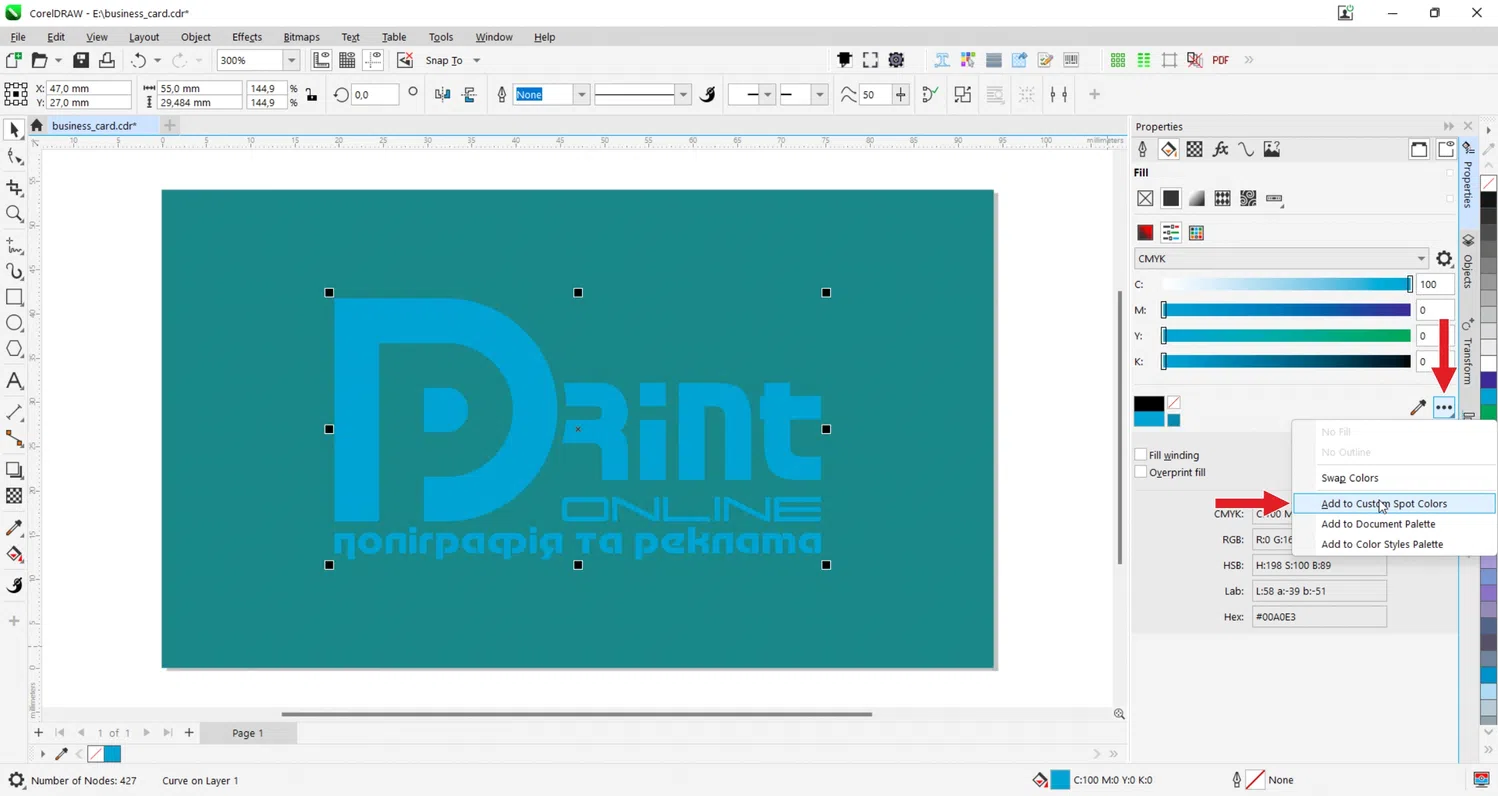The width and height of the screenshot is (1498, 796).
Task: Choose the No fill type
Action: [x=1145, y=199]
